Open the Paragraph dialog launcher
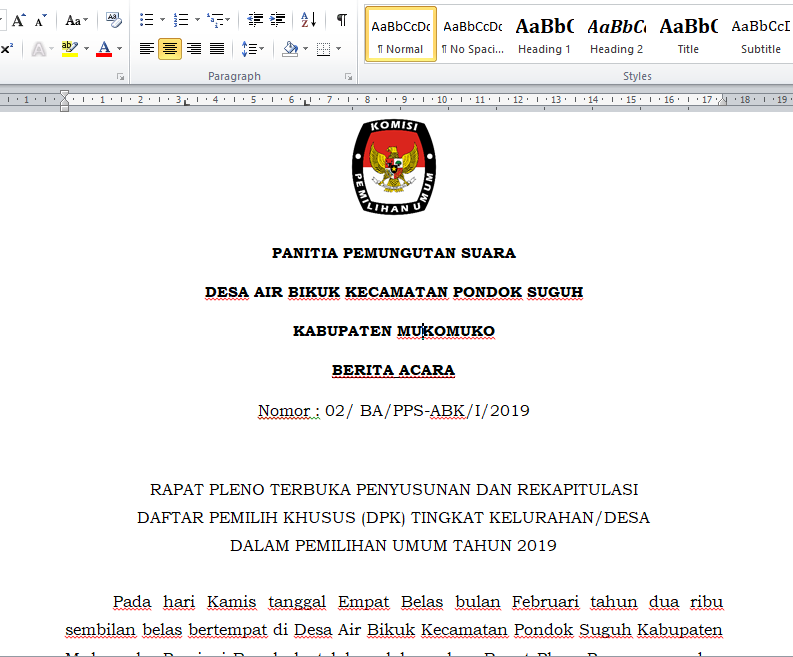 (x=348, y=77)
